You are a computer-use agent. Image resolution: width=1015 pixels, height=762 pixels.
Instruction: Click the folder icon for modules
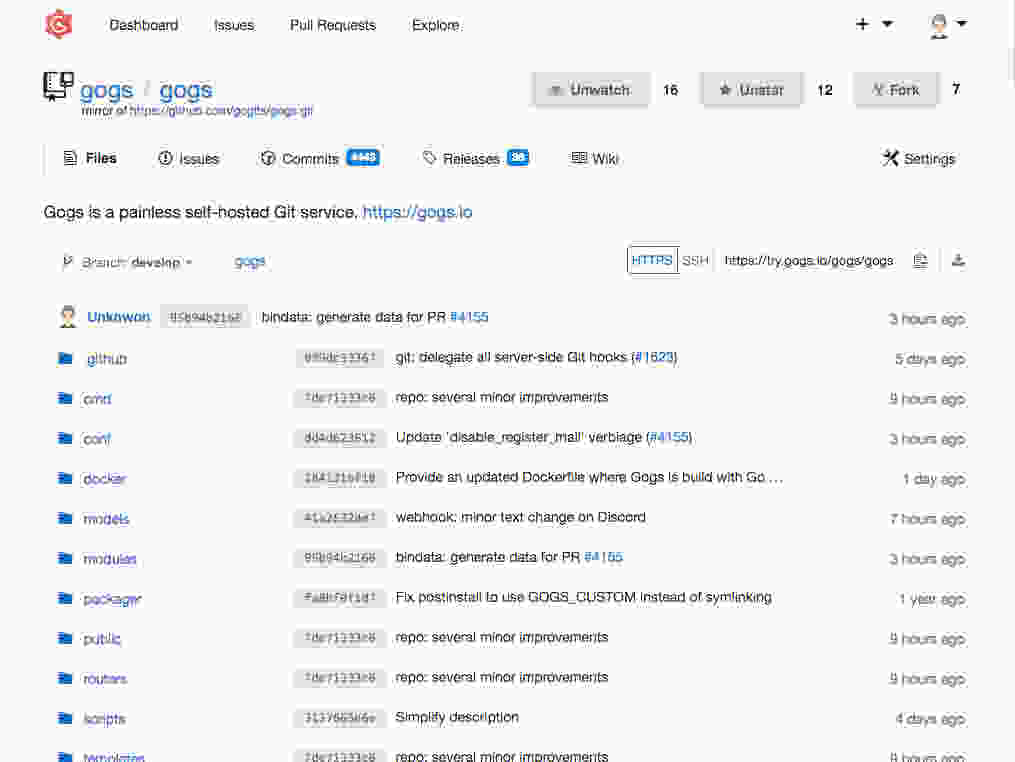tap(65, 558)
